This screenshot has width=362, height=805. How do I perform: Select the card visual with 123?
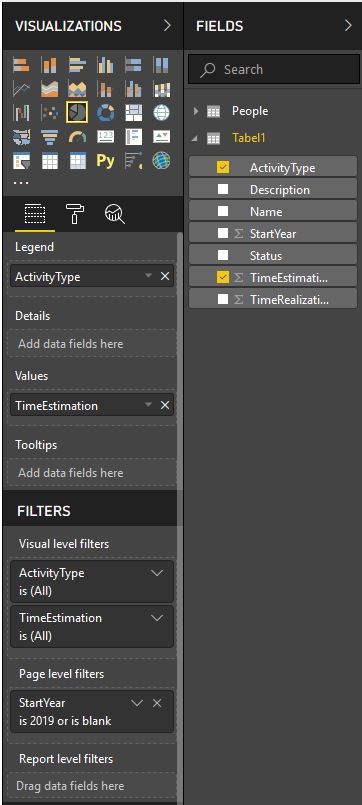(x=105, y=137)
